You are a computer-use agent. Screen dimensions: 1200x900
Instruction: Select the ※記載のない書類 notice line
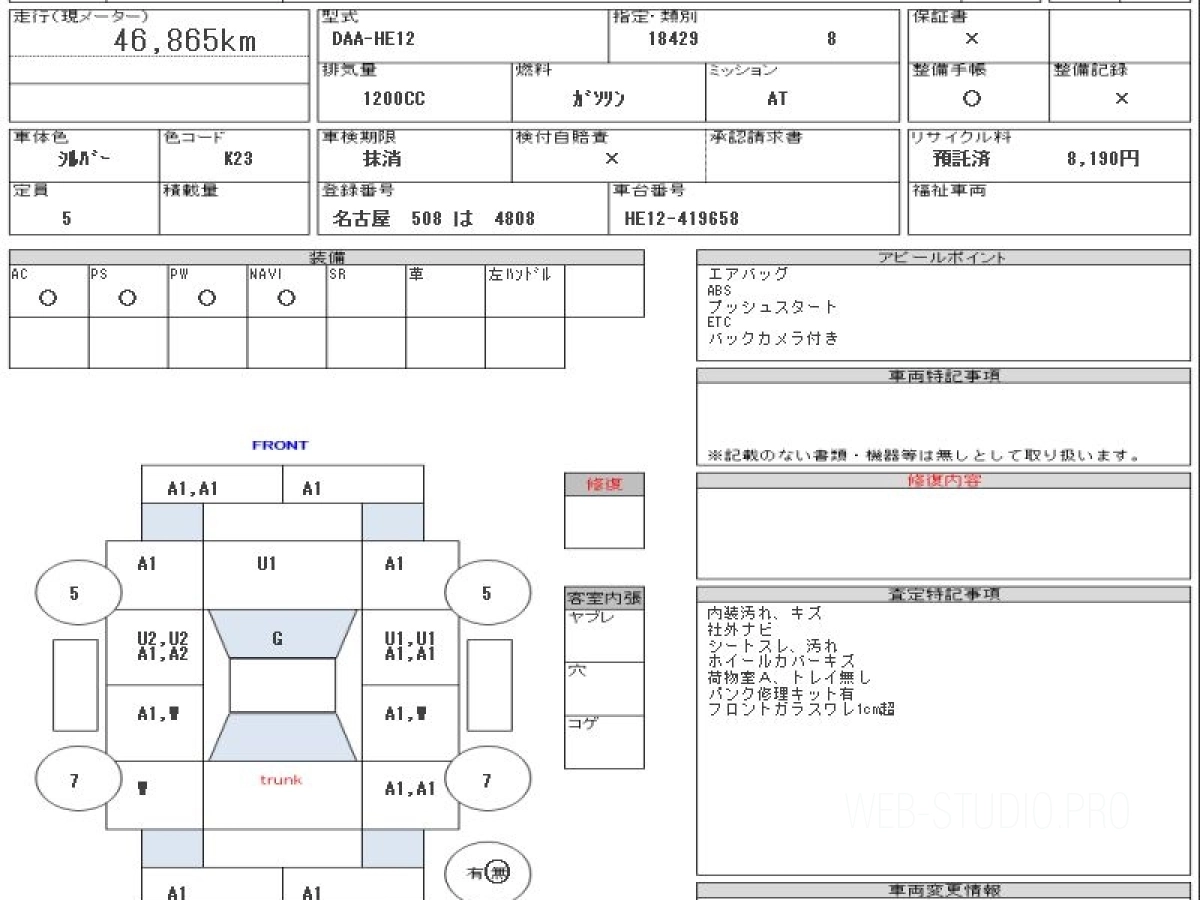pos(924,455)
